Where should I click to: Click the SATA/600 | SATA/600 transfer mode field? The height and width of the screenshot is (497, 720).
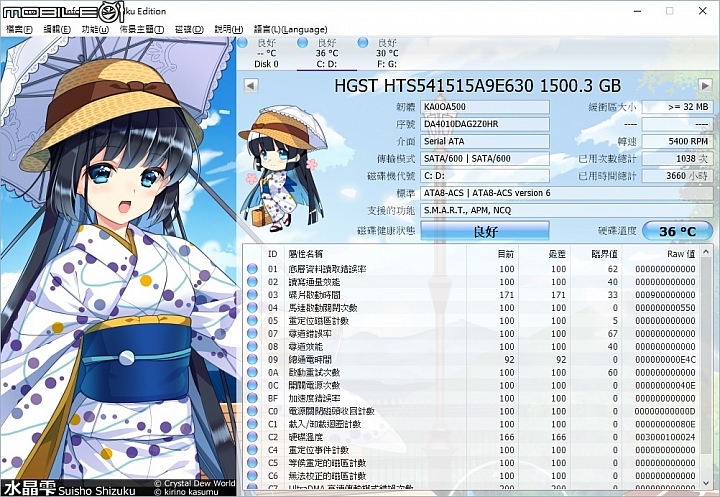pyautogui.click(x=485, y=159)
